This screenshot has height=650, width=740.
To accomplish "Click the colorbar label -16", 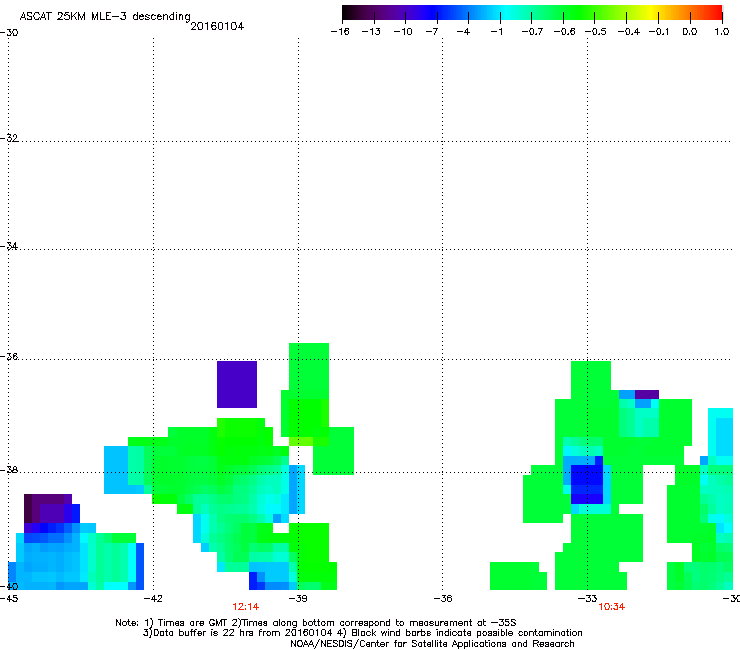I will coord(340,32).
